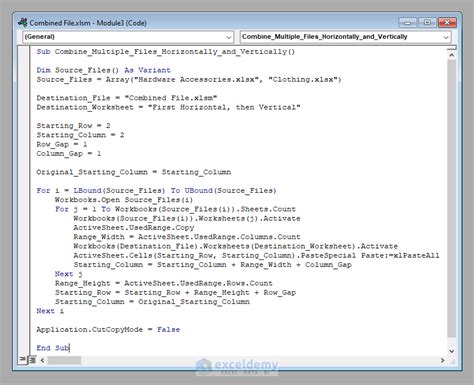The image size is (474, 385).
Task: Click the vertical scrollbar up arrow
Action: [x=452, y=55]
